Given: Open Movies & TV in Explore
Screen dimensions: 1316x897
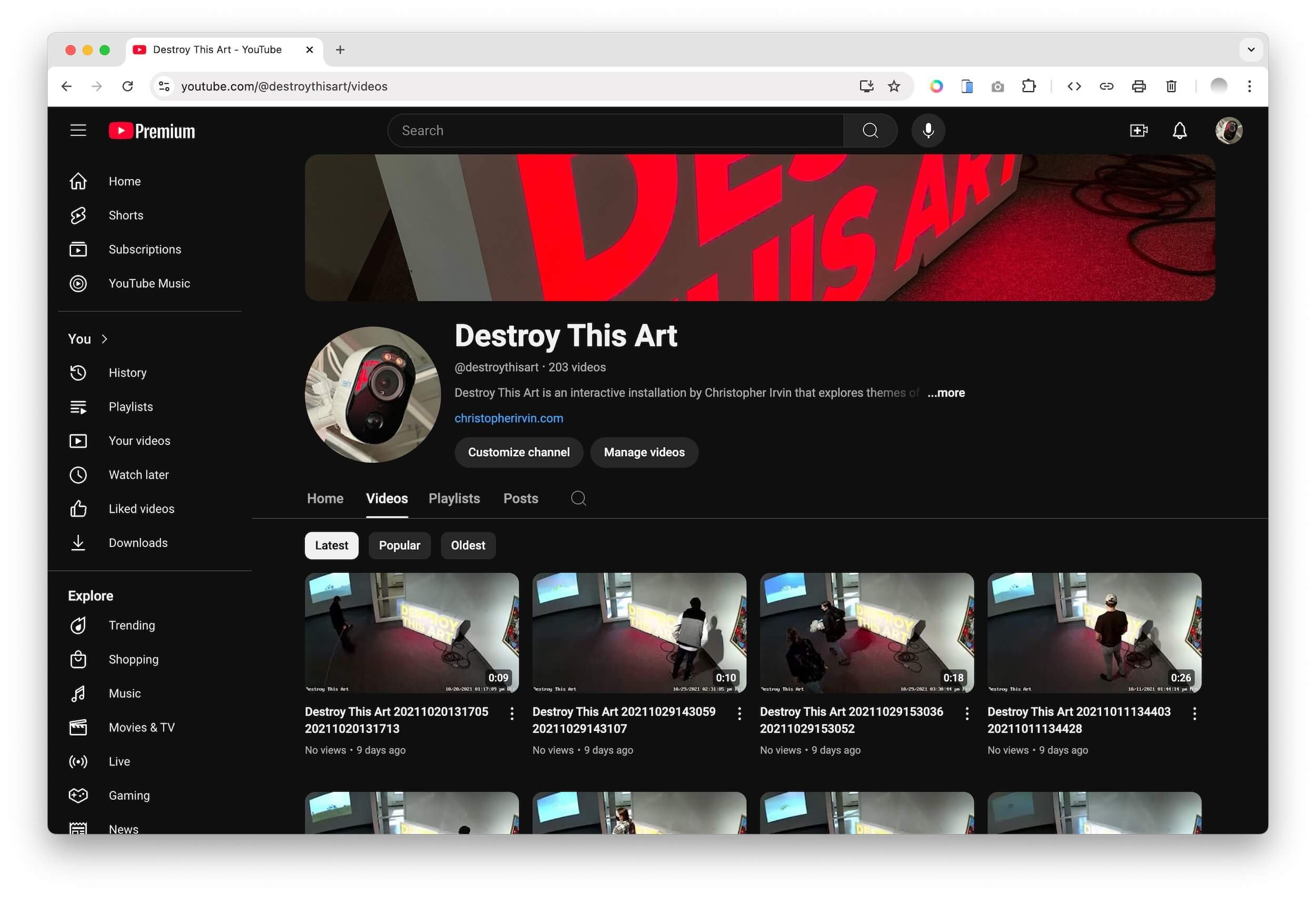Looking at the screenshot, I should [x=149, y=727].
